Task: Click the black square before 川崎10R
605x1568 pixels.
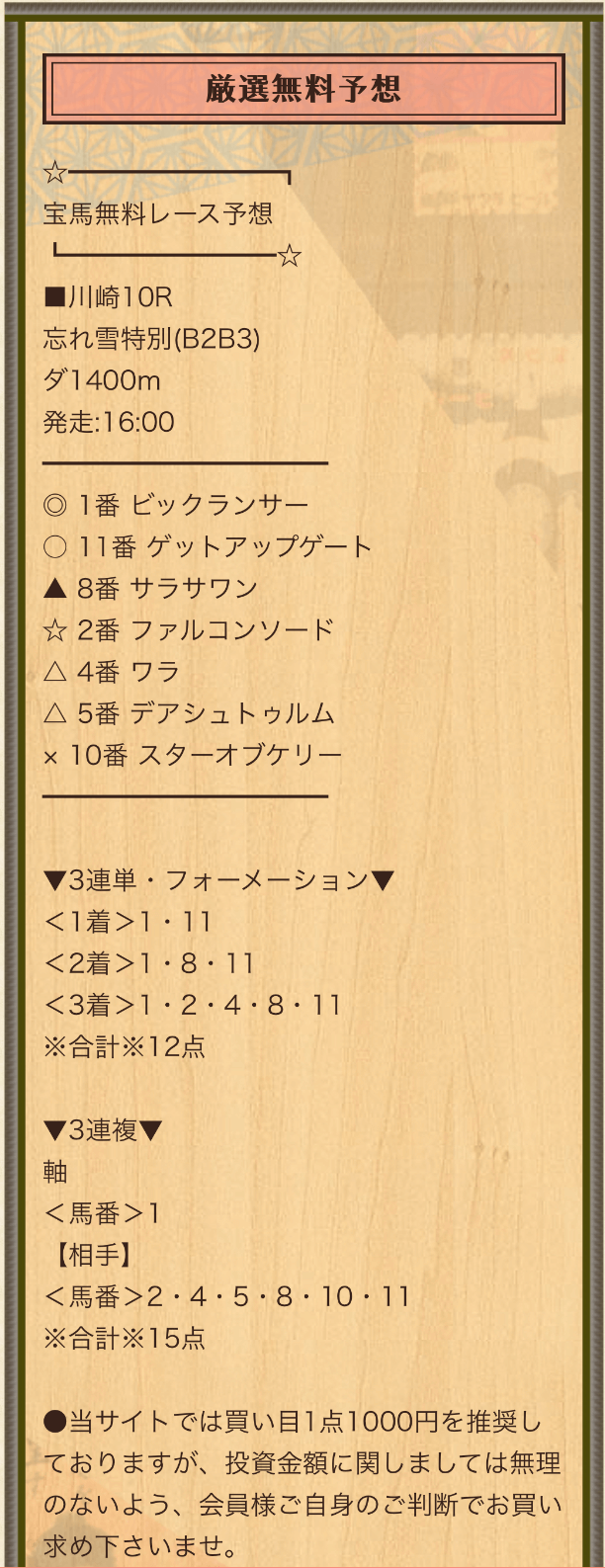Action: point(54,296)
